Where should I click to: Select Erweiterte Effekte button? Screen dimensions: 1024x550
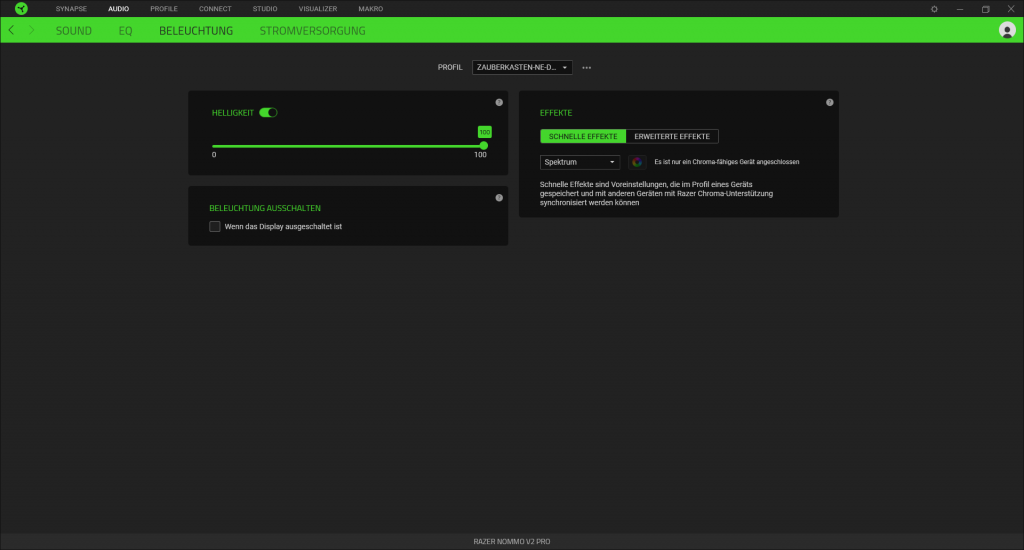click(x=672, y=137)
